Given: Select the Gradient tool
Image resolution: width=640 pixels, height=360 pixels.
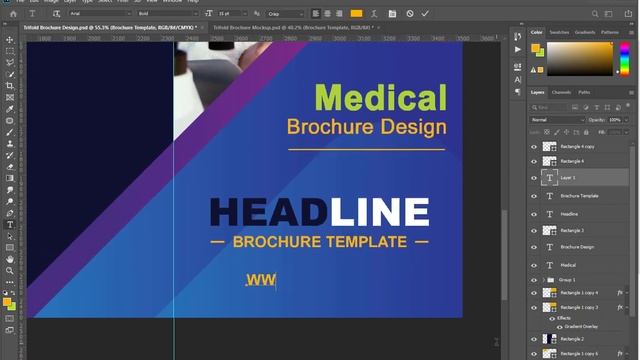Looking at the screenshot, I should 10,178.
